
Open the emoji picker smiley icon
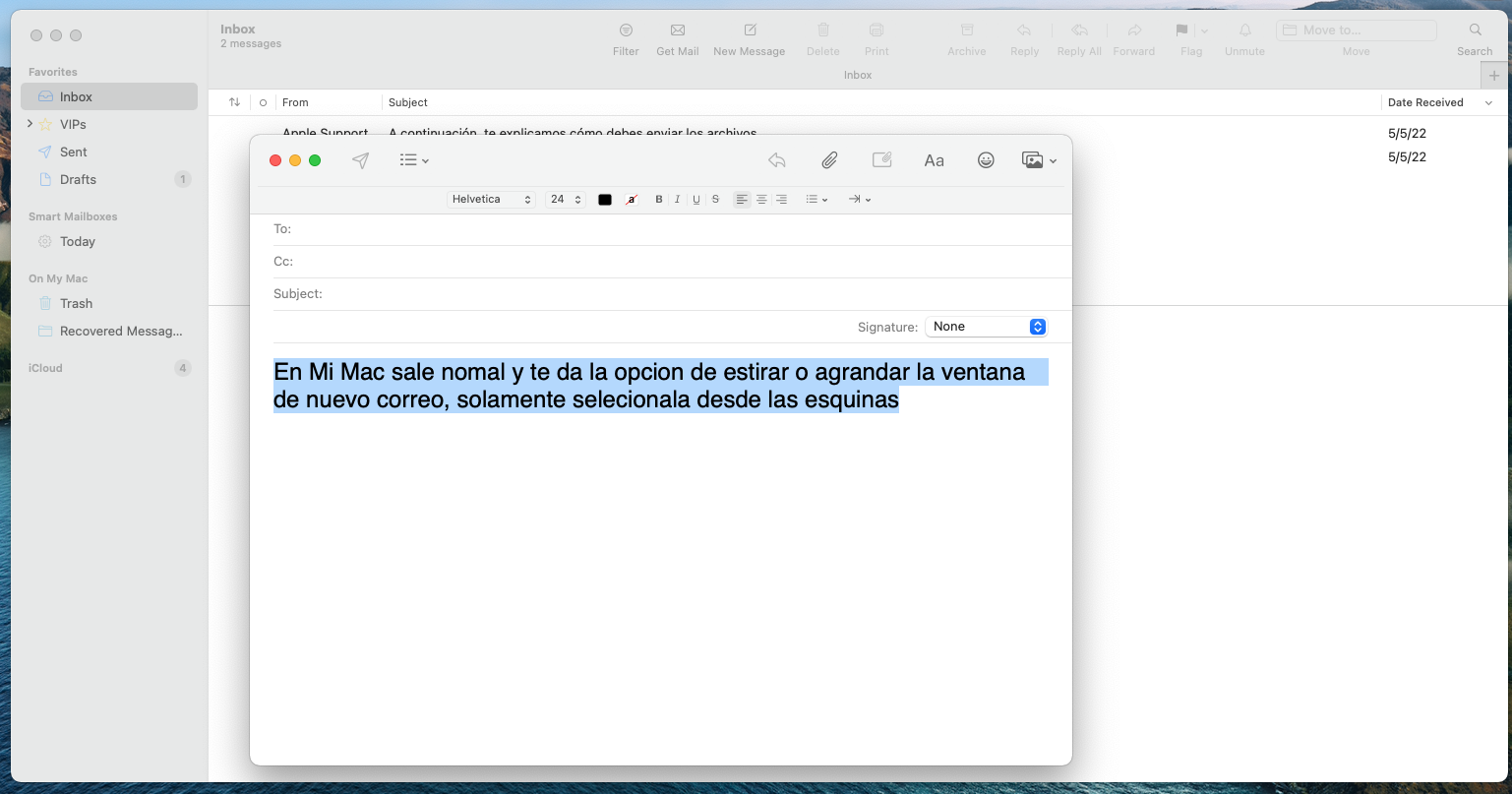986,160
